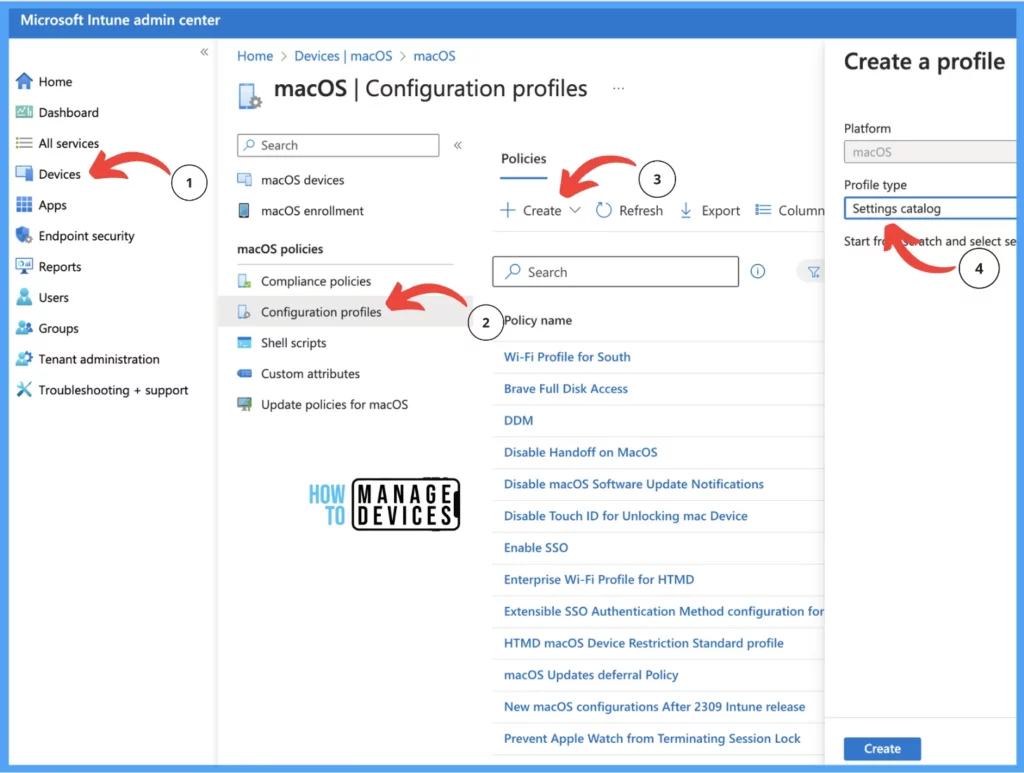
Task: Open the Enable SSO policy link
Action: pyautogui.click(x=536, y=548)
